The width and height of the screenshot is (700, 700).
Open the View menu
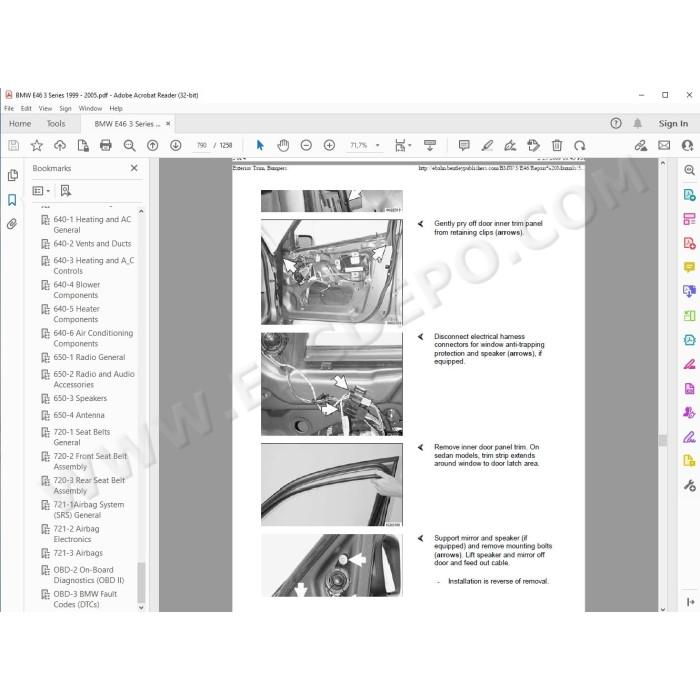45,108
